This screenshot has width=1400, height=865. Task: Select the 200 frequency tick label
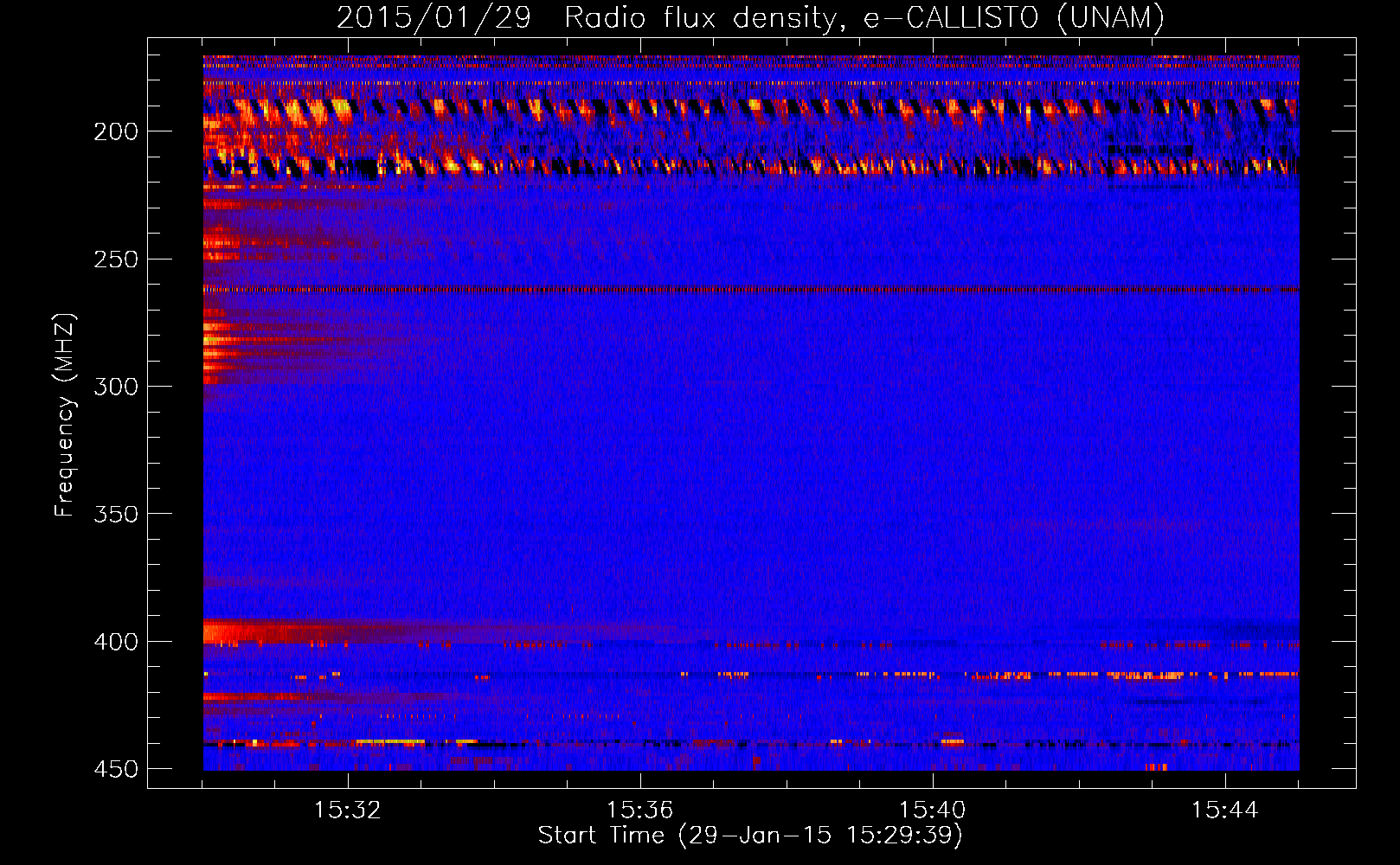(x=116, y=131)
